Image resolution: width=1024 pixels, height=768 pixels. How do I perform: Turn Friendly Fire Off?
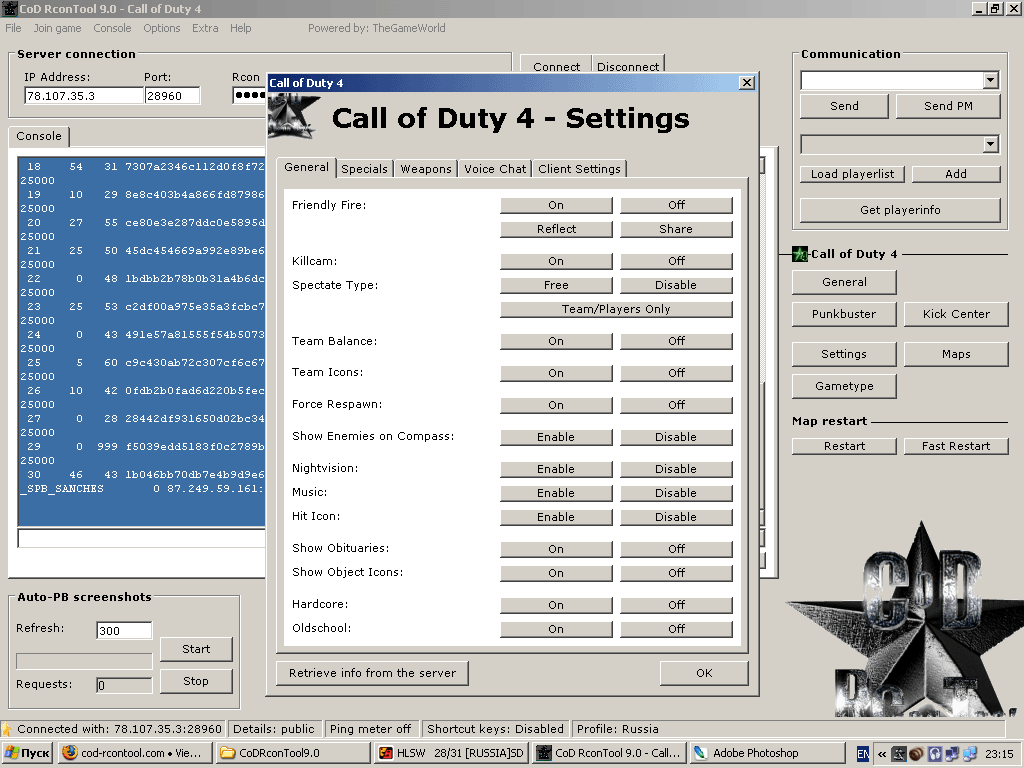coord(677,205)
